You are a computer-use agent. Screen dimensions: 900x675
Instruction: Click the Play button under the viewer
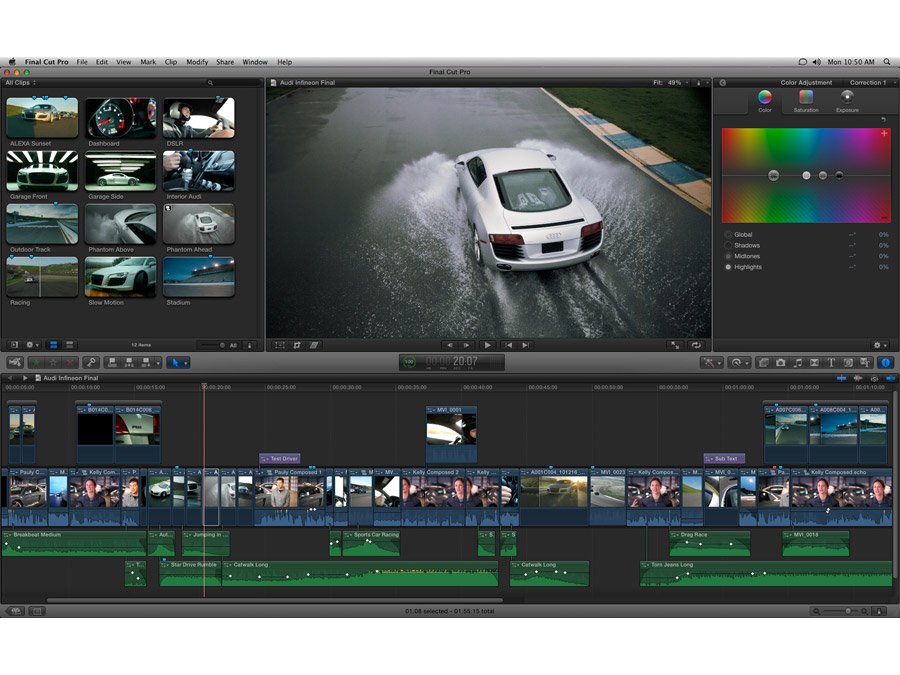tap(488, 345)
